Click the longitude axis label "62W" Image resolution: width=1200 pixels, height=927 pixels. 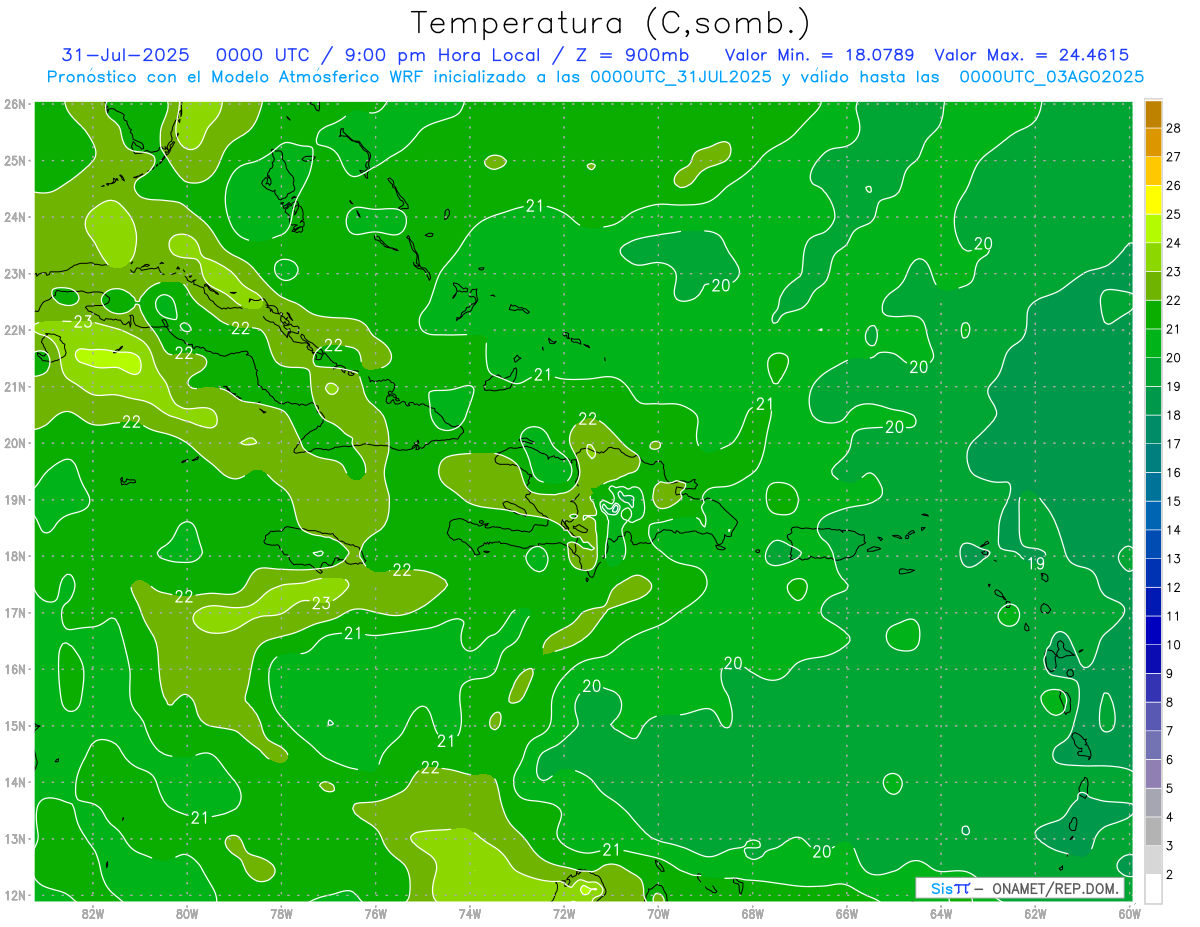click(x=1035, y=913)
